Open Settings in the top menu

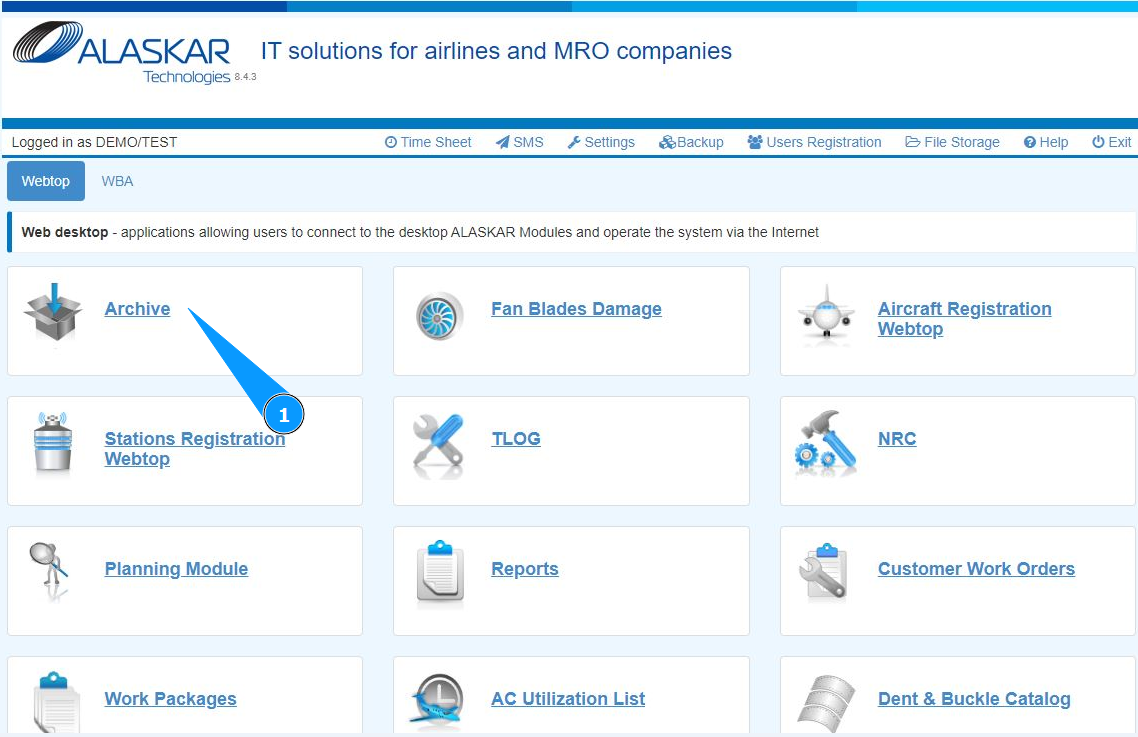pos(601,142)
